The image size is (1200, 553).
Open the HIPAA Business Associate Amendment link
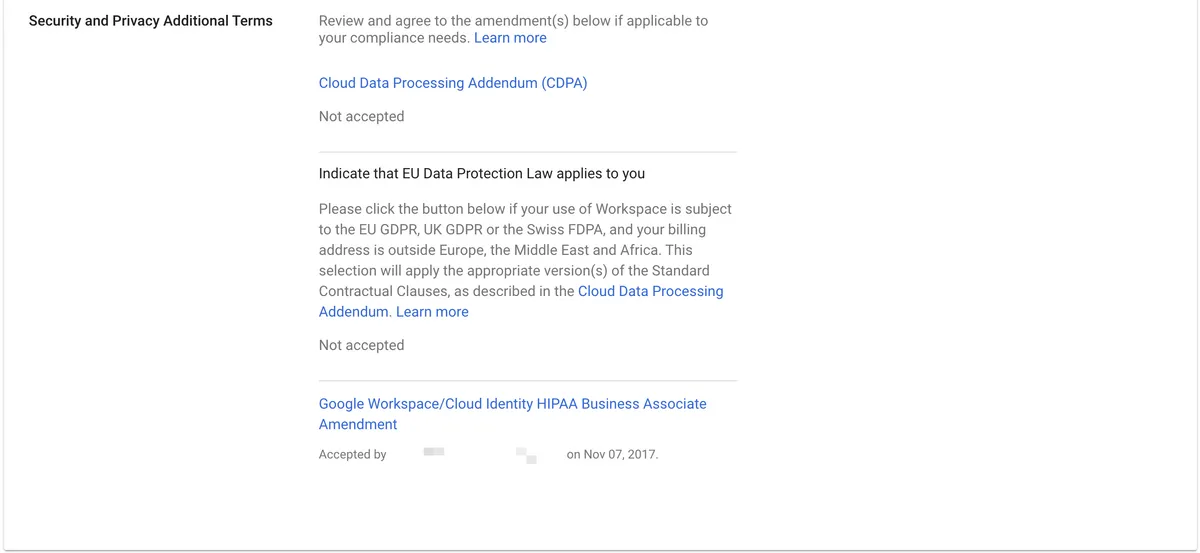pos(512,414)
